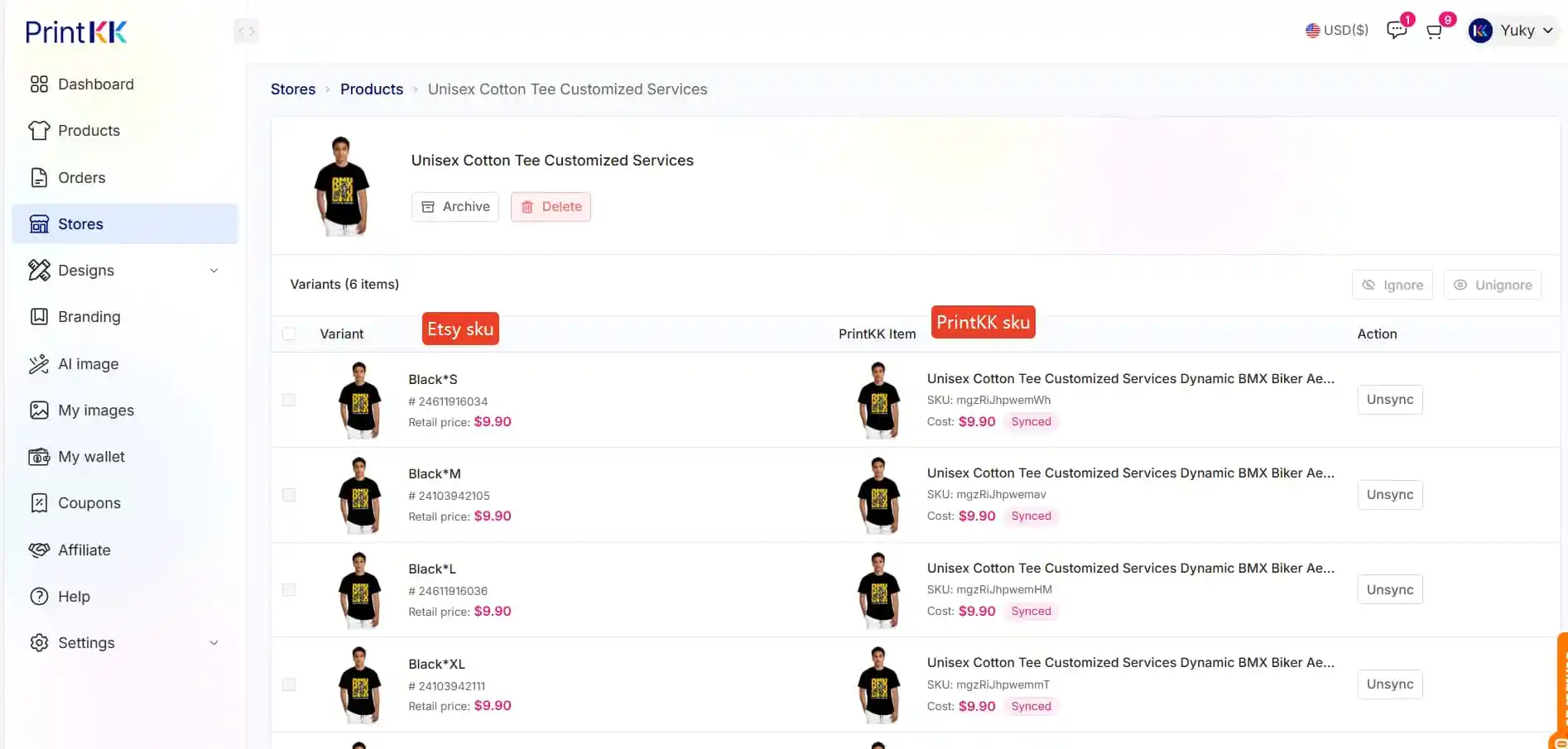
Task: Click the Coupons ticket icon
Action: click(39, 503)
